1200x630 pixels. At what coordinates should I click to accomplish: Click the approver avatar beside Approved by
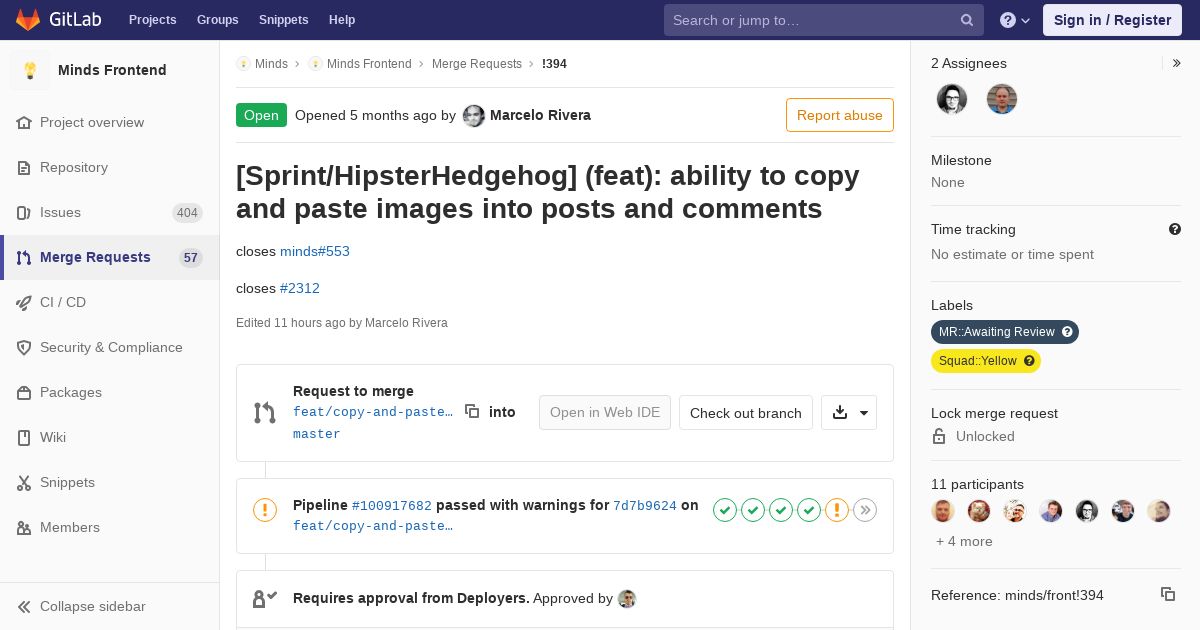tap(627, 599)
